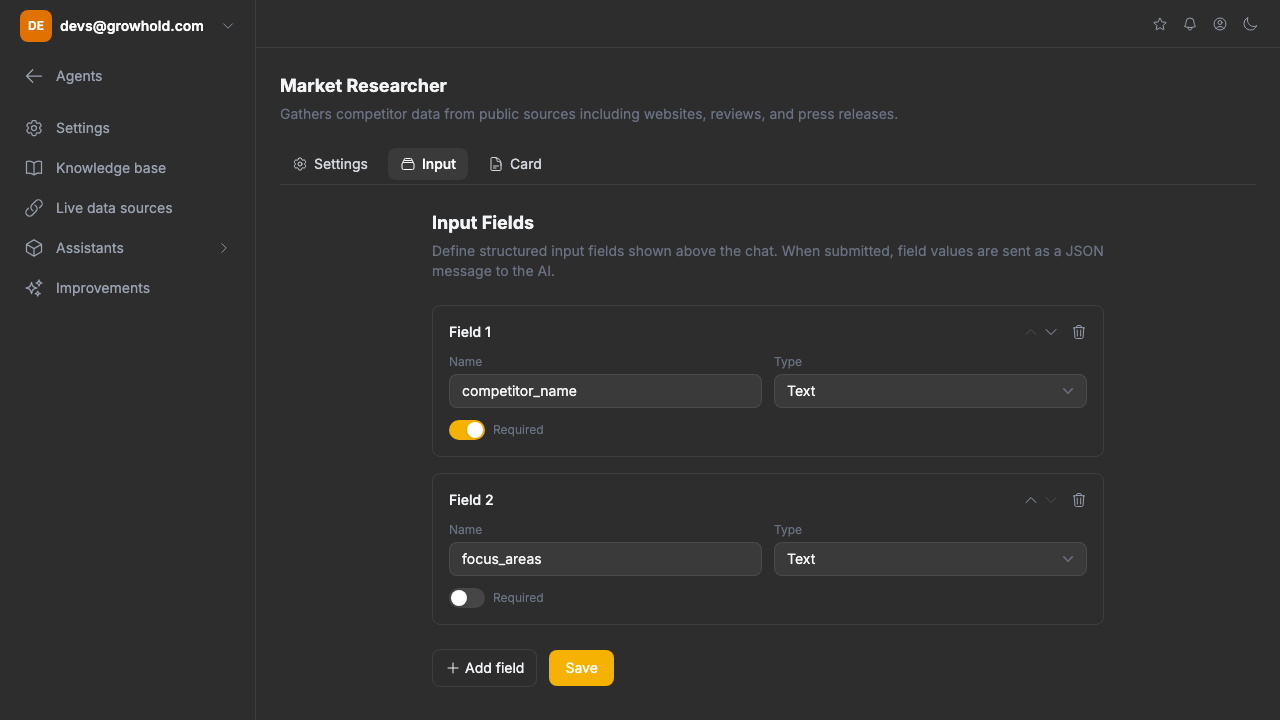The height and width of the screenshot is (720, 1280).
Task: Open the Settings gear in the sidebar
Action: [82, 127]
